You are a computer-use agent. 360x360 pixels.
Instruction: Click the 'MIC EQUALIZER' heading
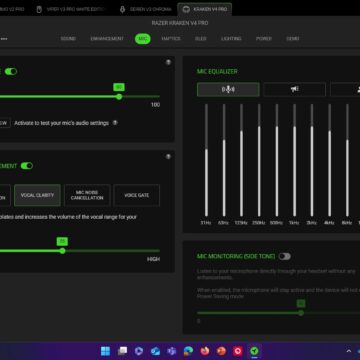coord(217,71)
